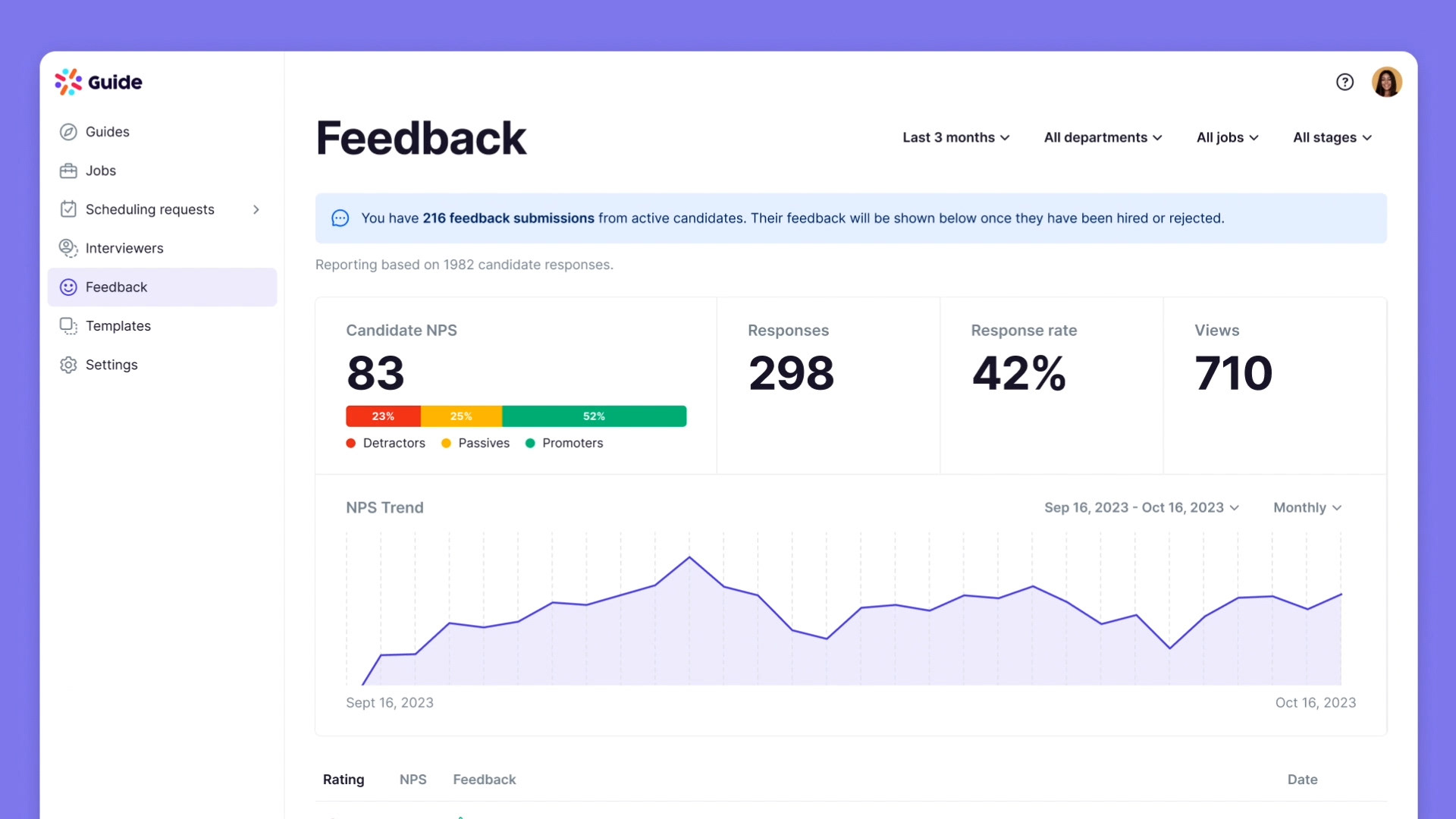Screen dimensions: 1456x819
Task: Open the All jobs filter dropdown
Action: point(1227,137)
